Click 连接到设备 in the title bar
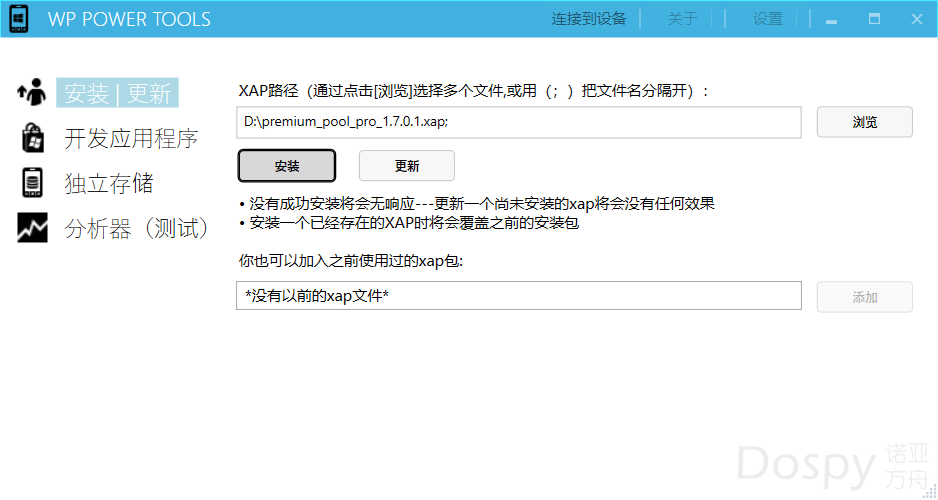 click(588, 19)
